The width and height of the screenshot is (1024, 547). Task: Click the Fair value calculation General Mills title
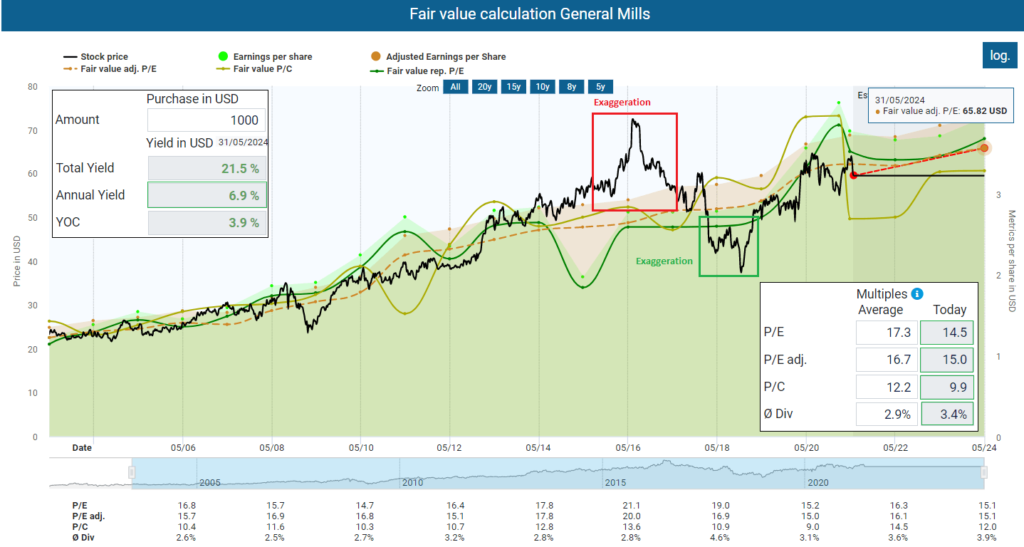click(530, 14)
